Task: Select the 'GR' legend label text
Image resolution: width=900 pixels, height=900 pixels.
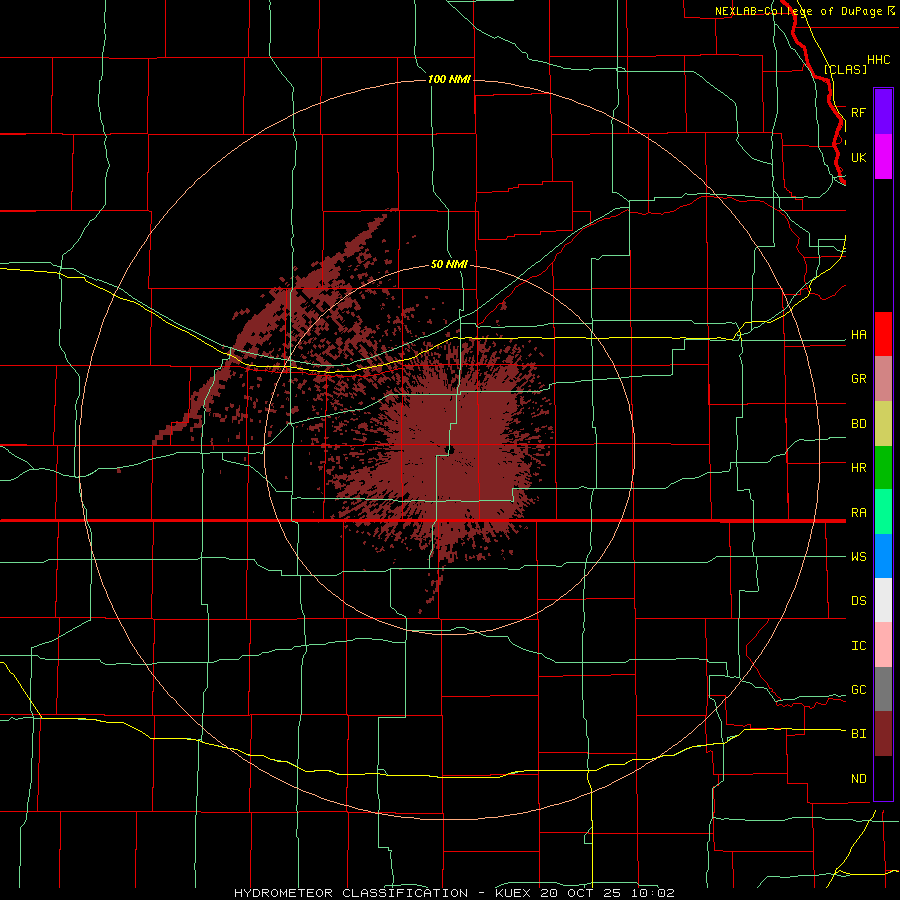Action: [859, 379]
